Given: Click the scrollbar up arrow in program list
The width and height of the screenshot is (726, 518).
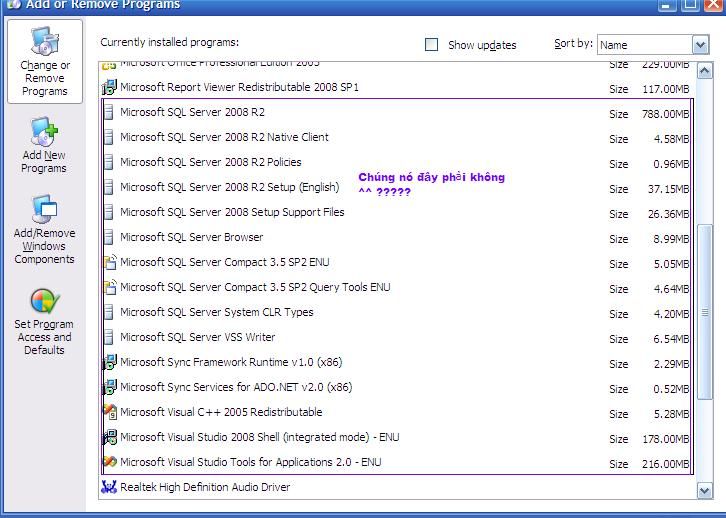Looking at the screenshot, I should [x=704, y=71].
